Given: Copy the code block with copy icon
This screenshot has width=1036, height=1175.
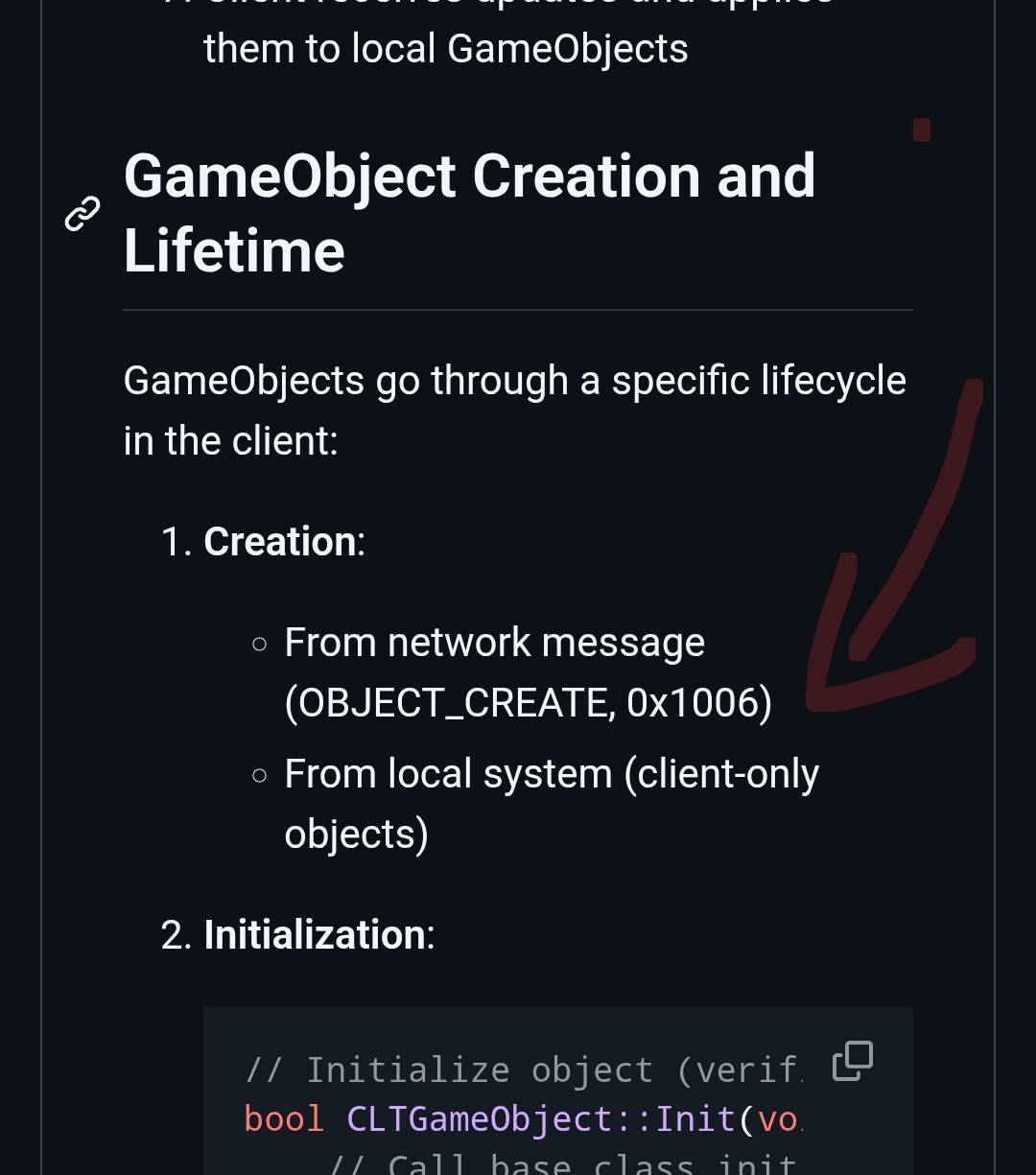Looking at the screenshot, I should pos(852,1061).
